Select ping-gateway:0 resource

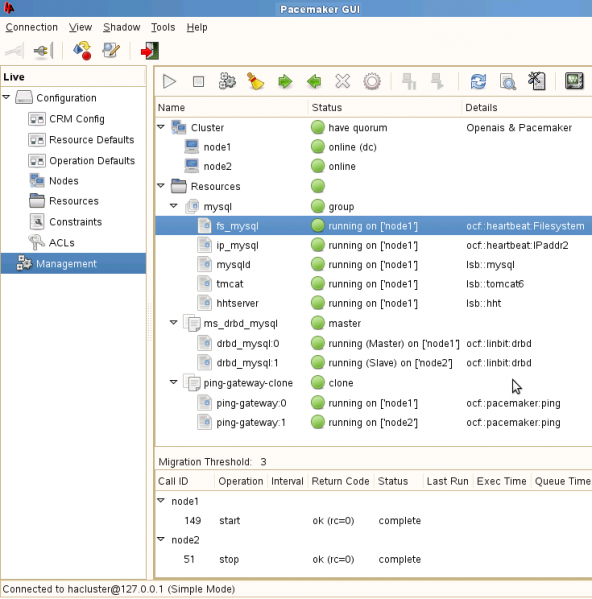374,403
